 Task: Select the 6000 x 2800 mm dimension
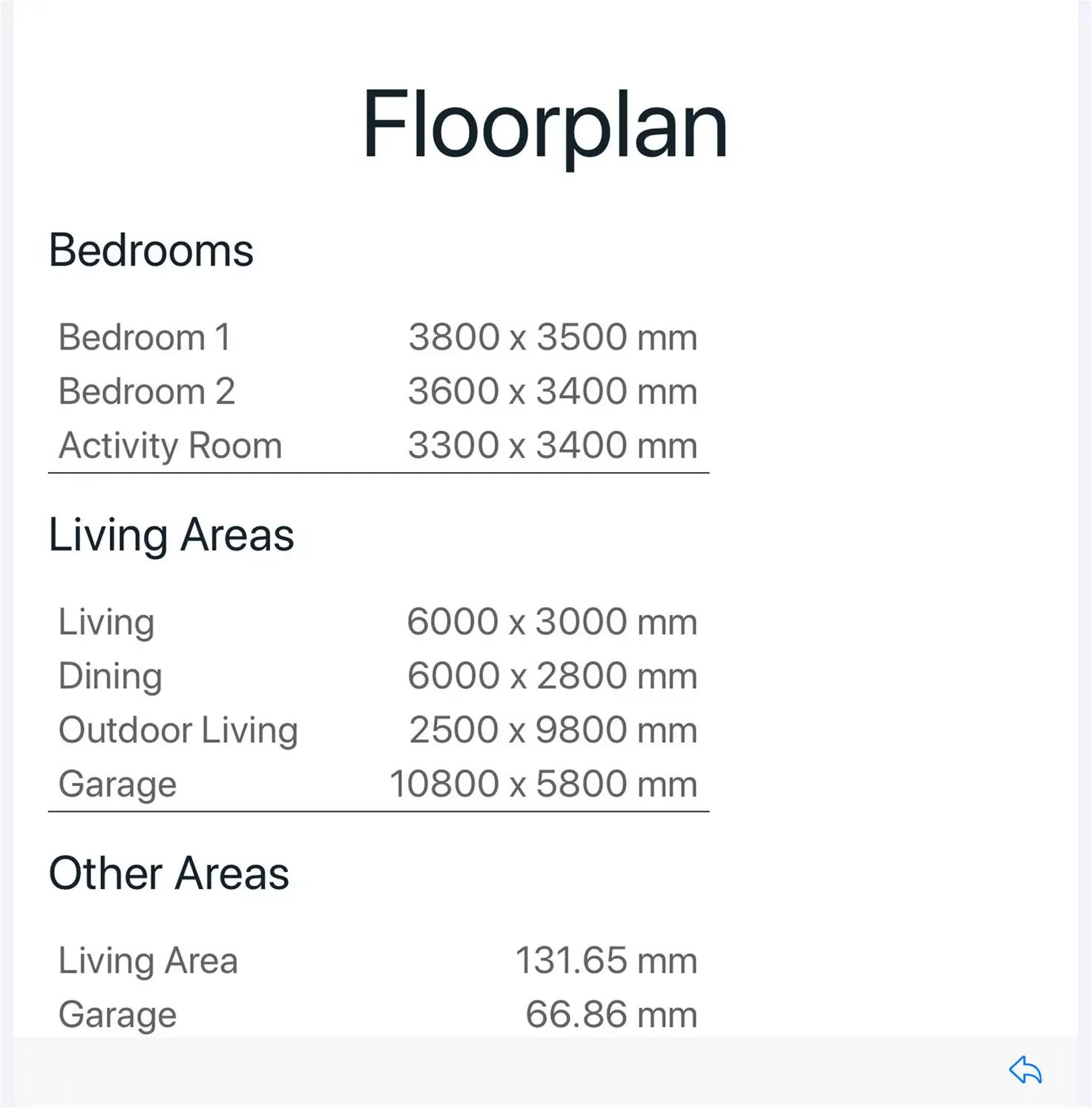[553, 676]
